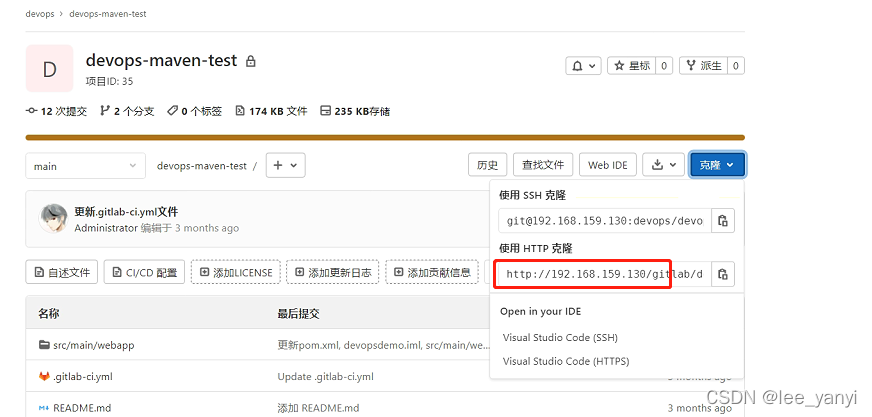Fork the project with 派生 button
Viewport: 872px width, 417px height.
point(703,66)
